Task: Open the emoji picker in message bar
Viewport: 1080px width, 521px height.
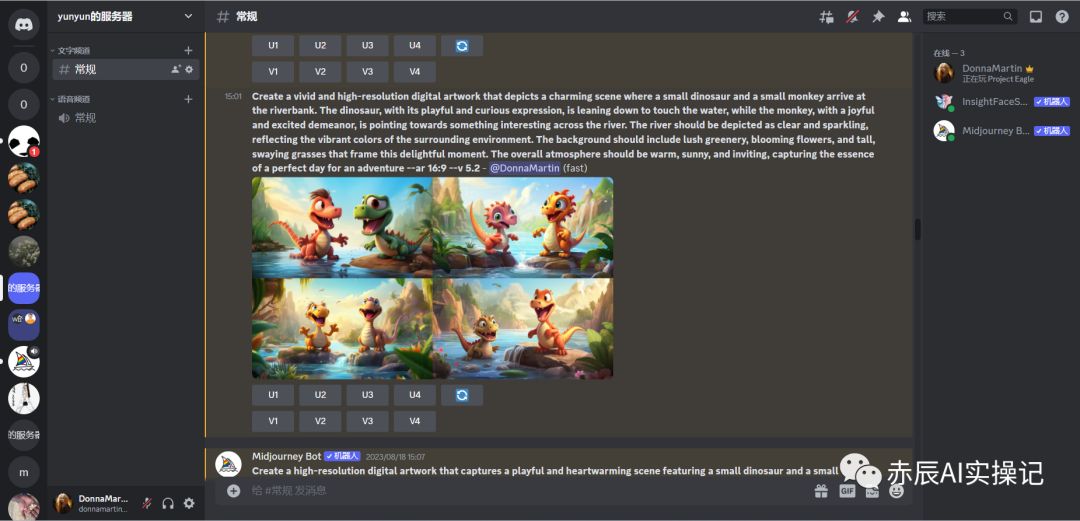Action: click(896, 491)
